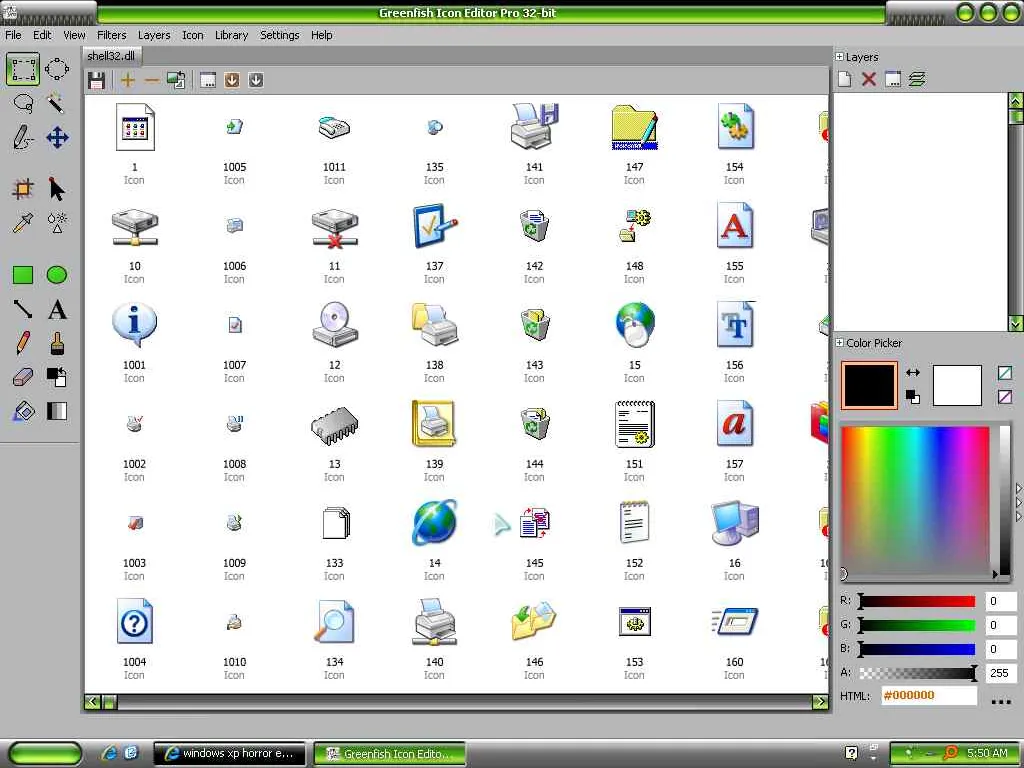
Task: Select the green rectangle shape tool
Action: (x=23, y=275)
